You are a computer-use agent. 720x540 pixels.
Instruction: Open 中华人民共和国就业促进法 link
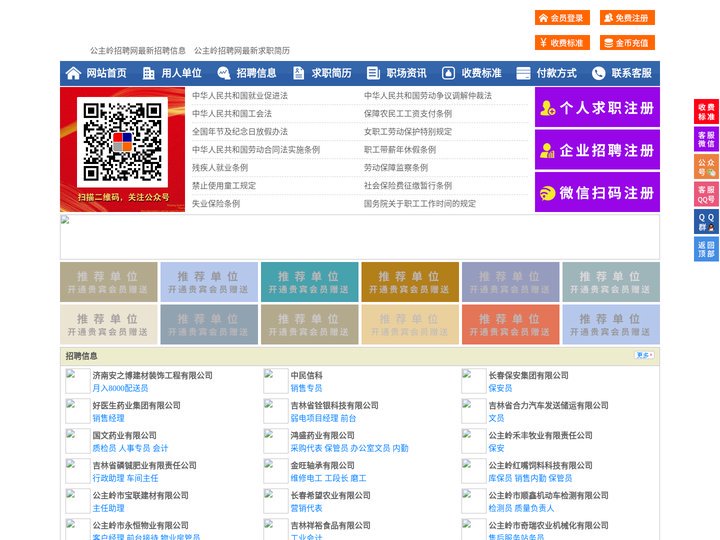tap(240, 96)
